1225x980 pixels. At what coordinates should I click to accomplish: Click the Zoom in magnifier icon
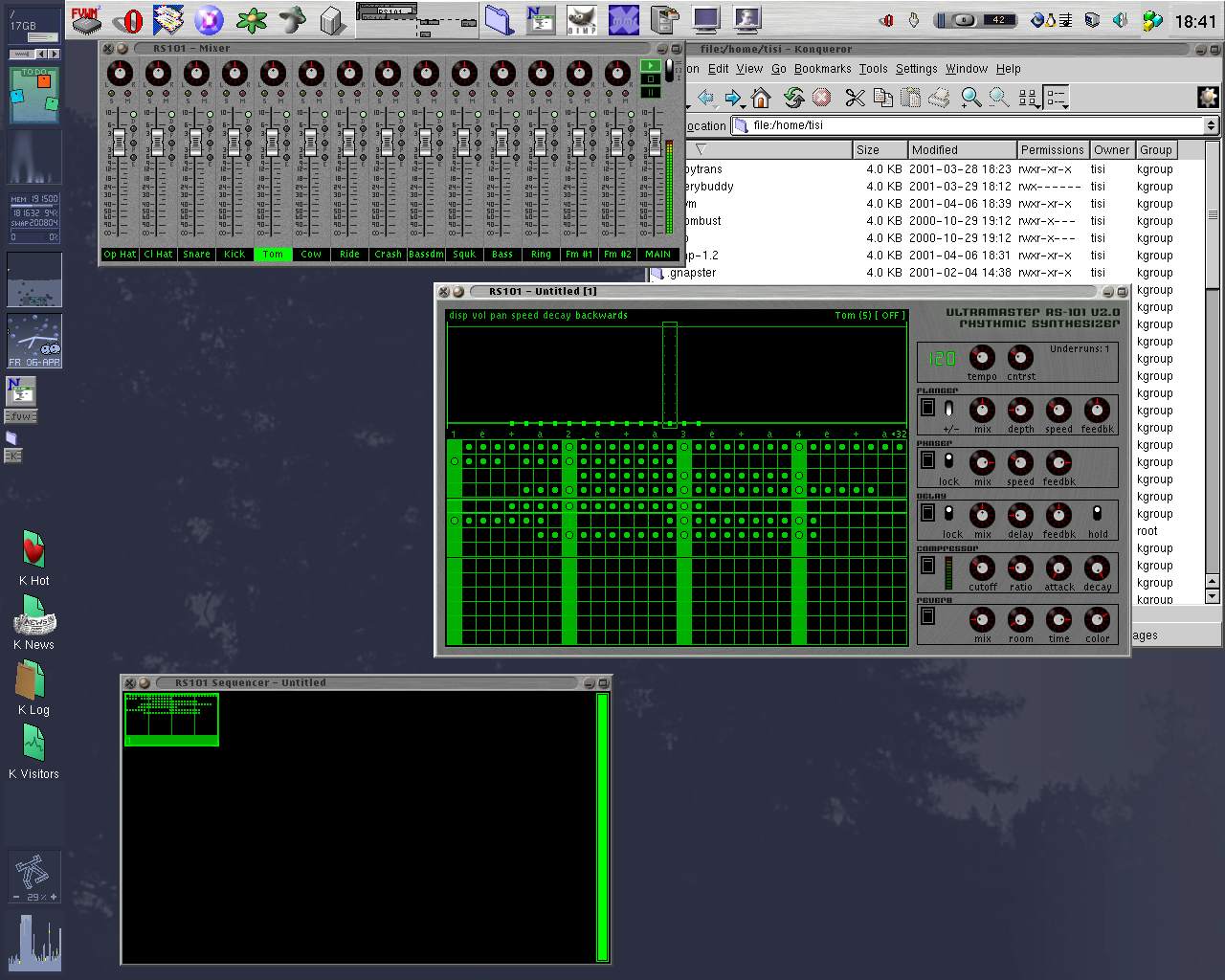point(971,98)
